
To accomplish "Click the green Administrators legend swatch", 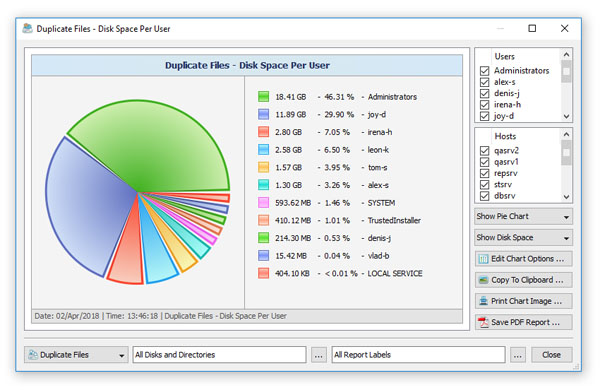I will [263, 97].
